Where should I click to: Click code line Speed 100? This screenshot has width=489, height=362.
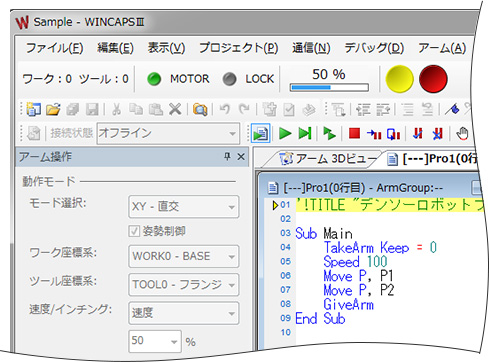point(355,262)
